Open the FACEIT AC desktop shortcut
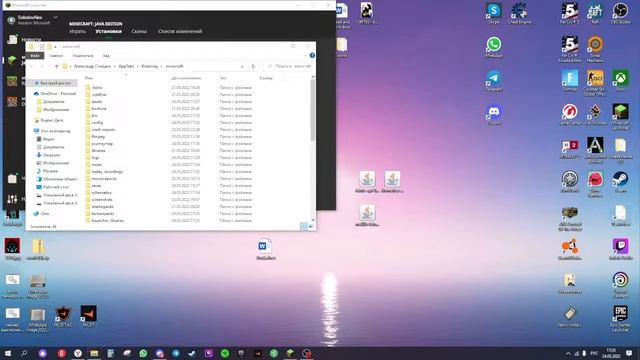This screenshot has width=640, height=360. pyautogui.click(x=63, y=316)
